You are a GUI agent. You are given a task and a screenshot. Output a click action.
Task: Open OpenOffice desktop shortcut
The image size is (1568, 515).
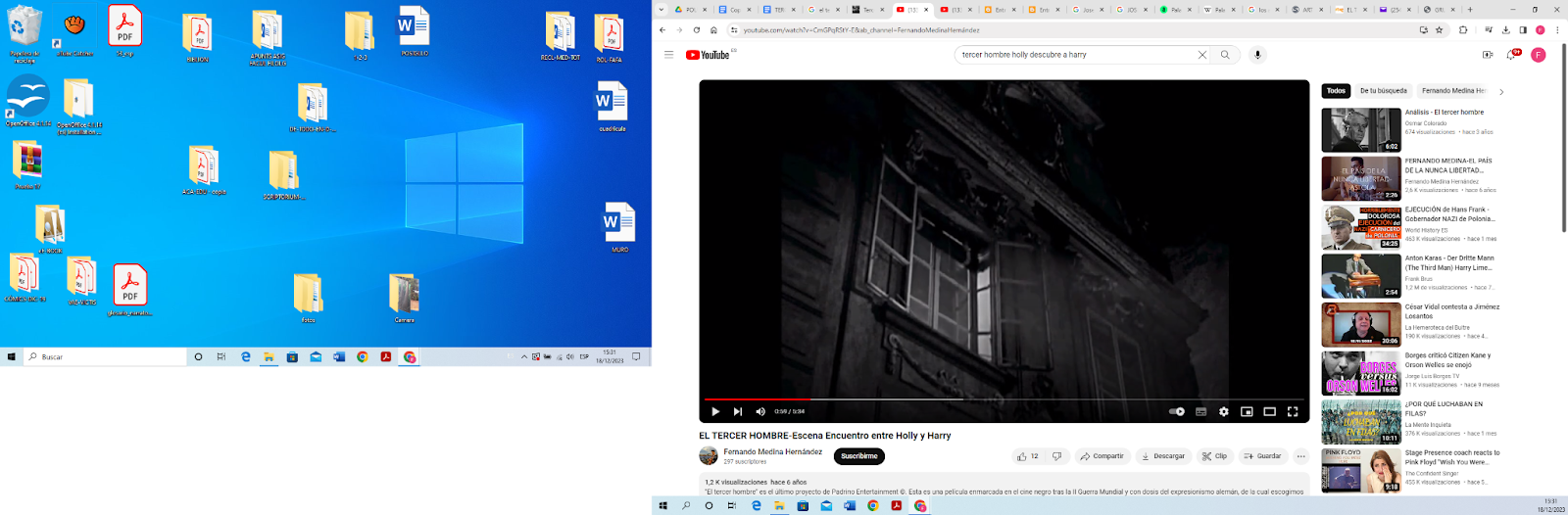pos(27,101)
